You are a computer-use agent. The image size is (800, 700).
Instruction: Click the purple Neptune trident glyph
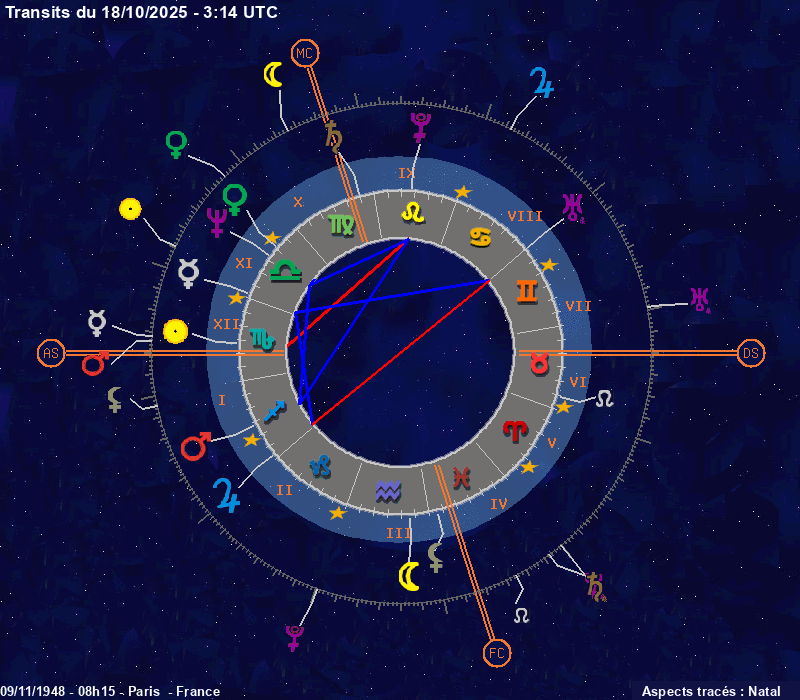point(215,222)
